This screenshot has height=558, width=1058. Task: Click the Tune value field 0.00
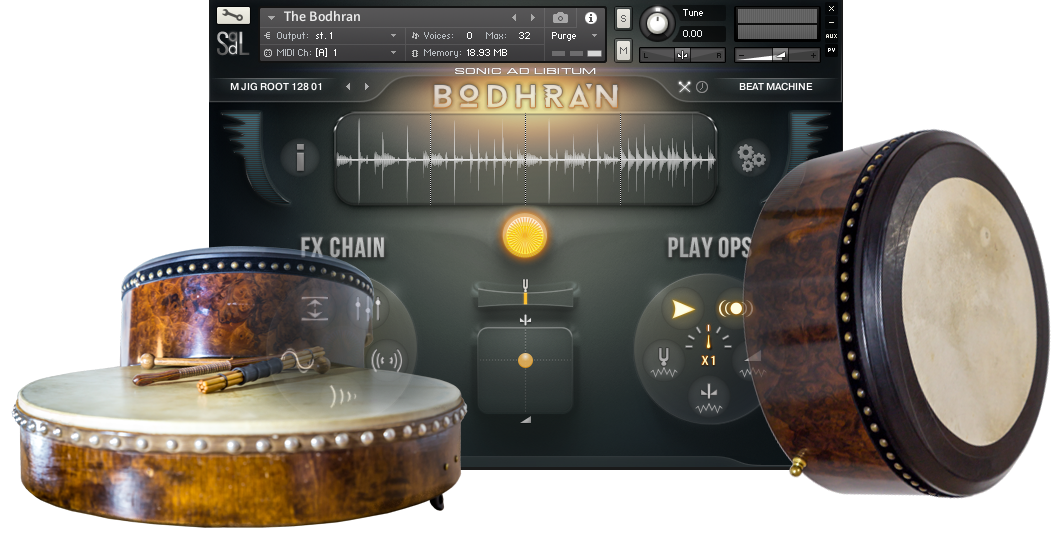coord(700,34)
